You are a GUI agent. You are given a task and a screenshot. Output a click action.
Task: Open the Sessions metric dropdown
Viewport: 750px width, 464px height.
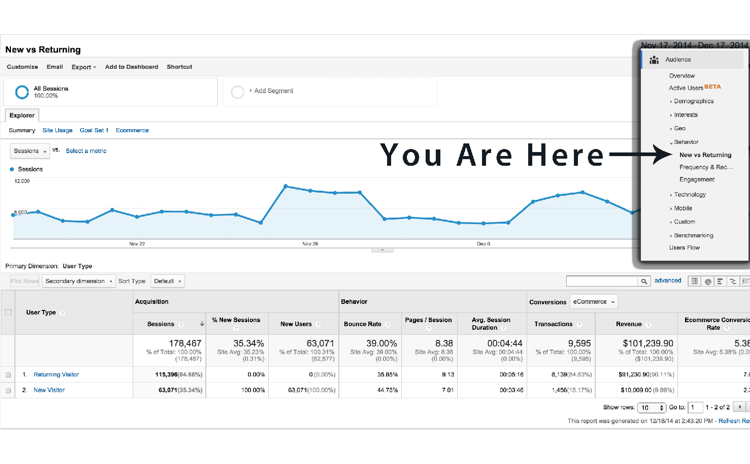point(30,151)
